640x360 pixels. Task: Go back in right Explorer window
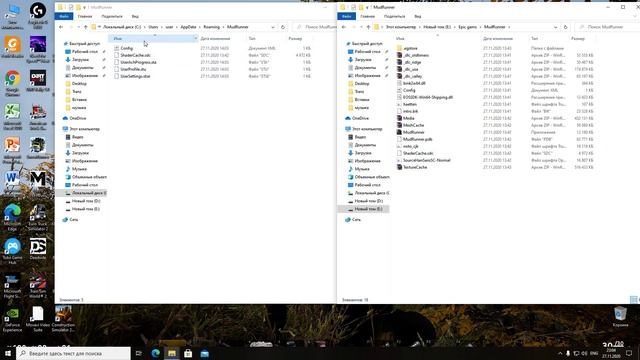(344, 27)
